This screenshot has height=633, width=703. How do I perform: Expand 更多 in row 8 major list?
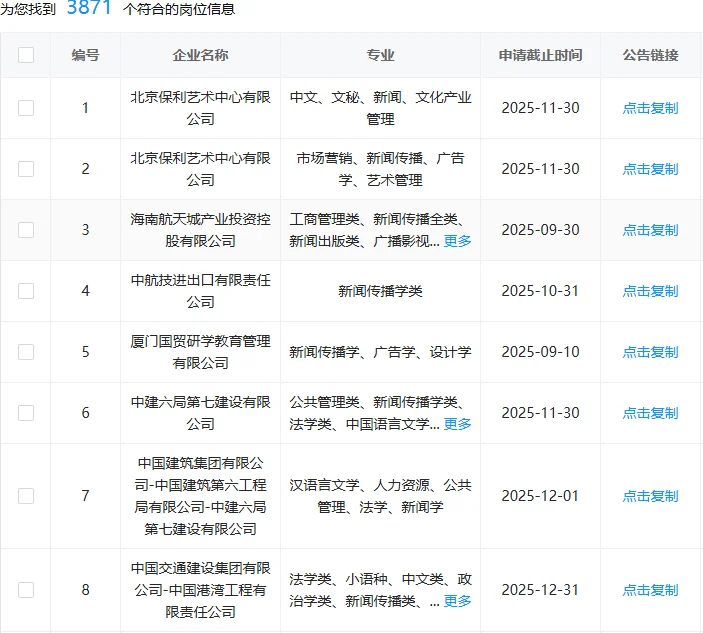(457, 601)
